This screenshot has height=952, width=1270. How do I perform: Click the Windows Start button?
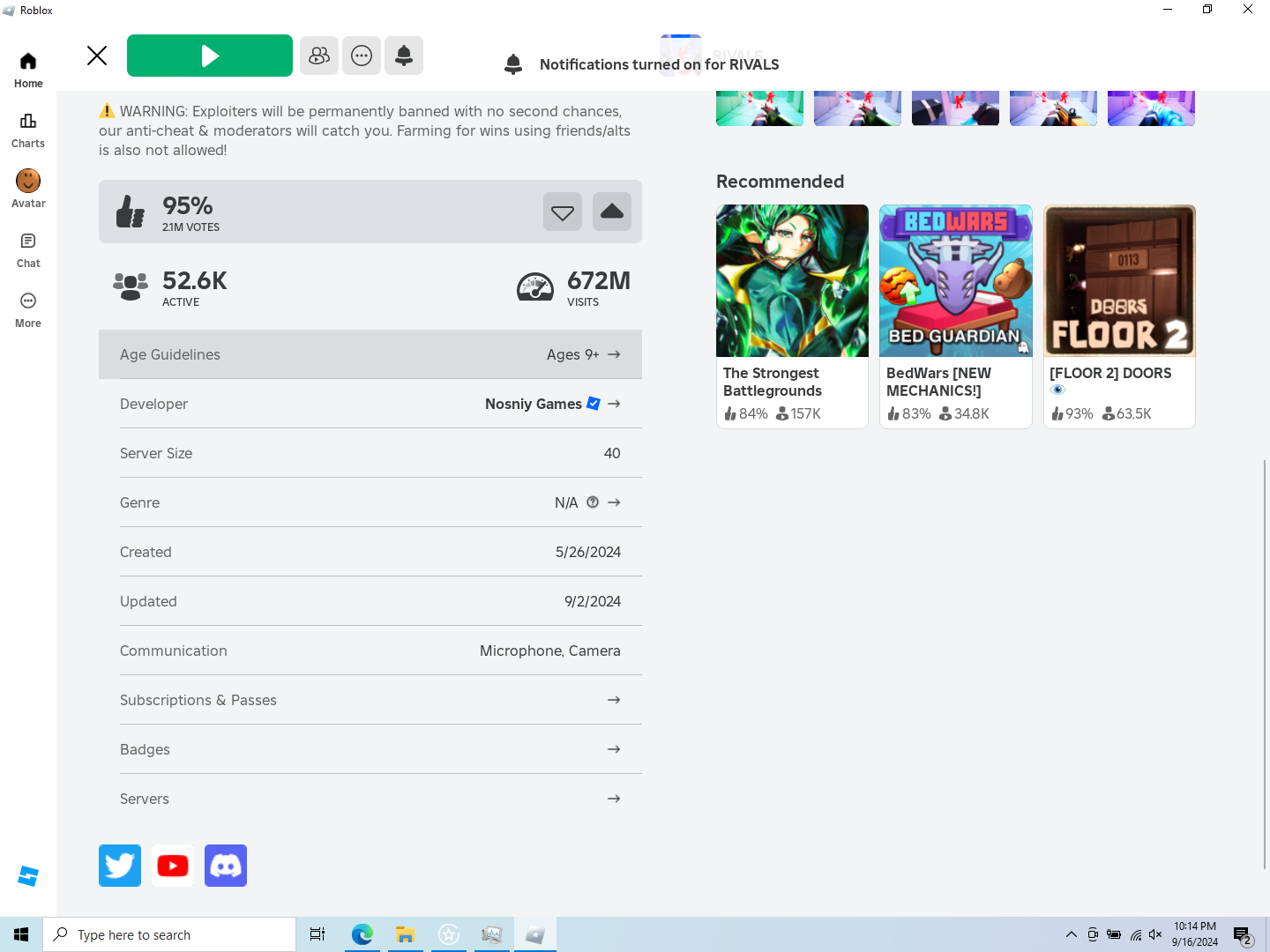tap(21, 934)
